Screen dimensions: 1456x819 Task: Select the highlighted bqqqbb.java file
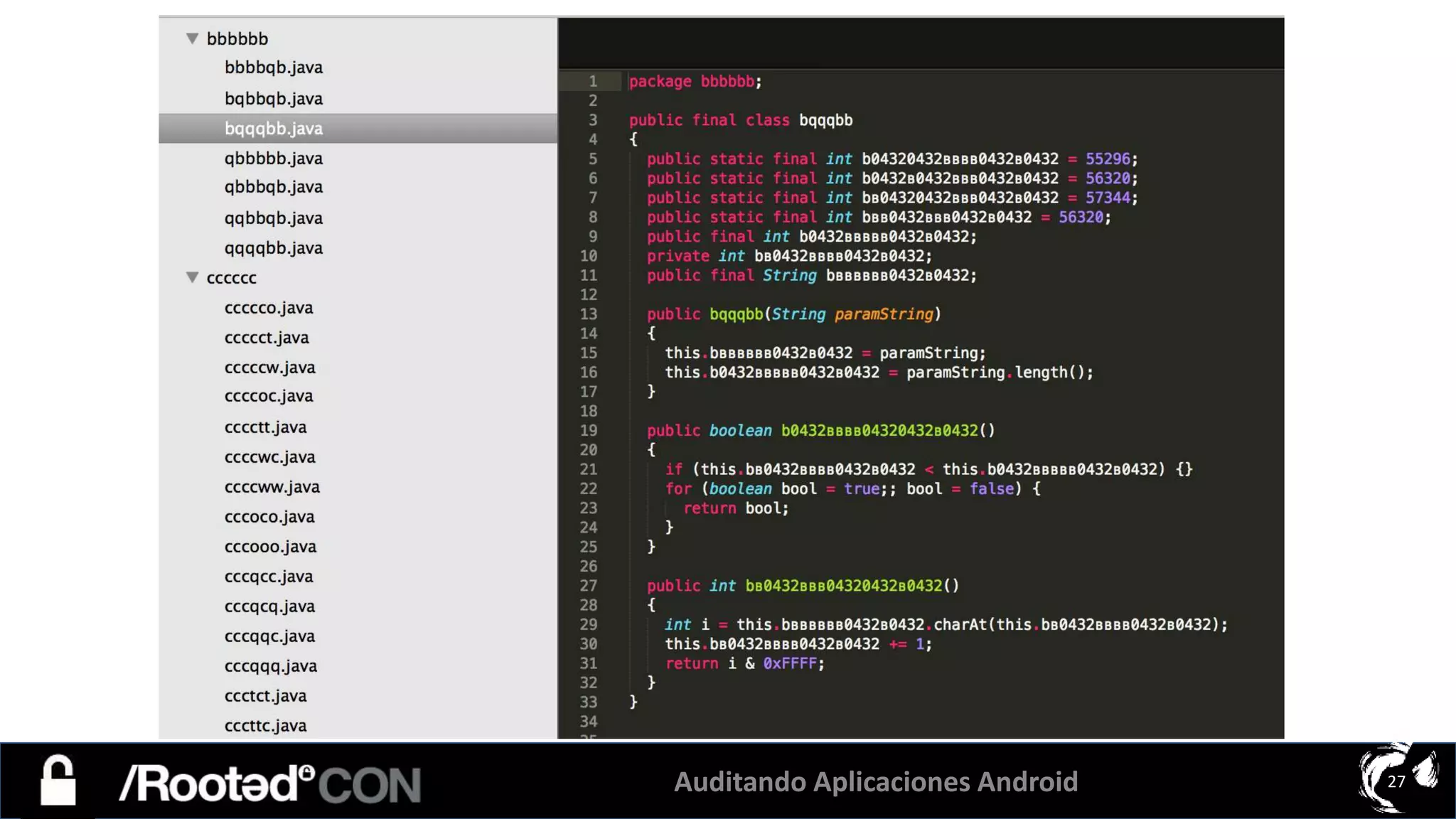tap(358, 129)
